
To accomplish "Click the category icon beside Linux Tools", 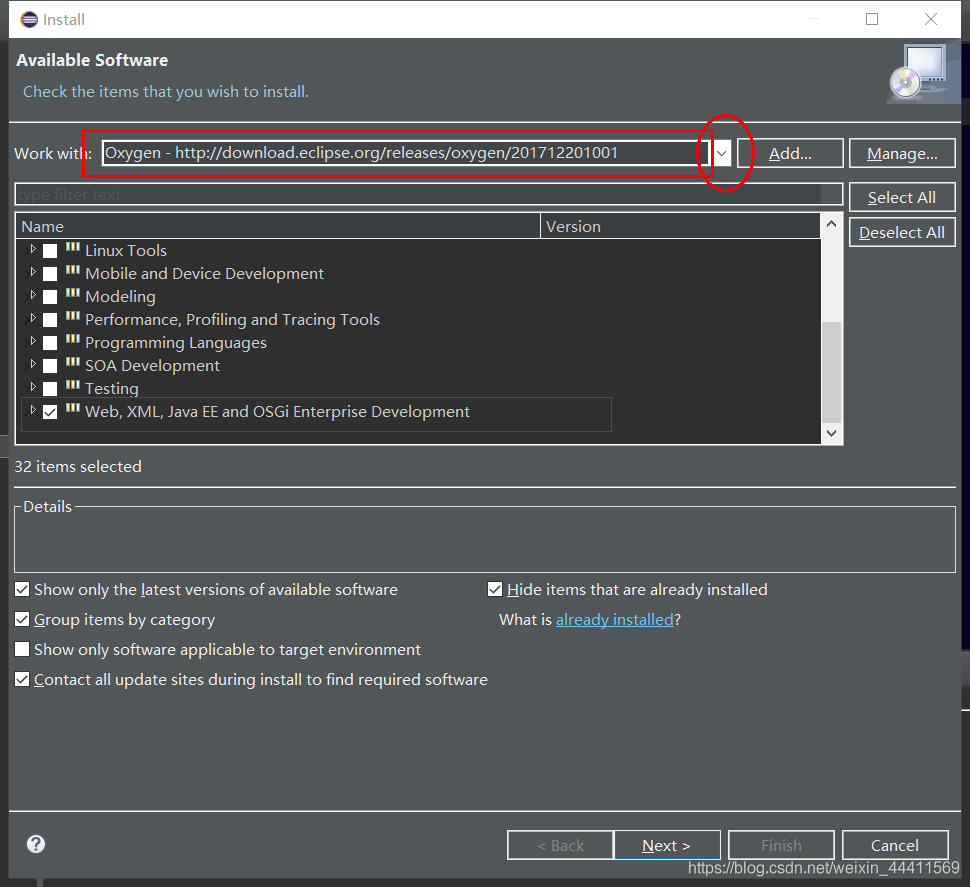I will (x=73, y=247).
